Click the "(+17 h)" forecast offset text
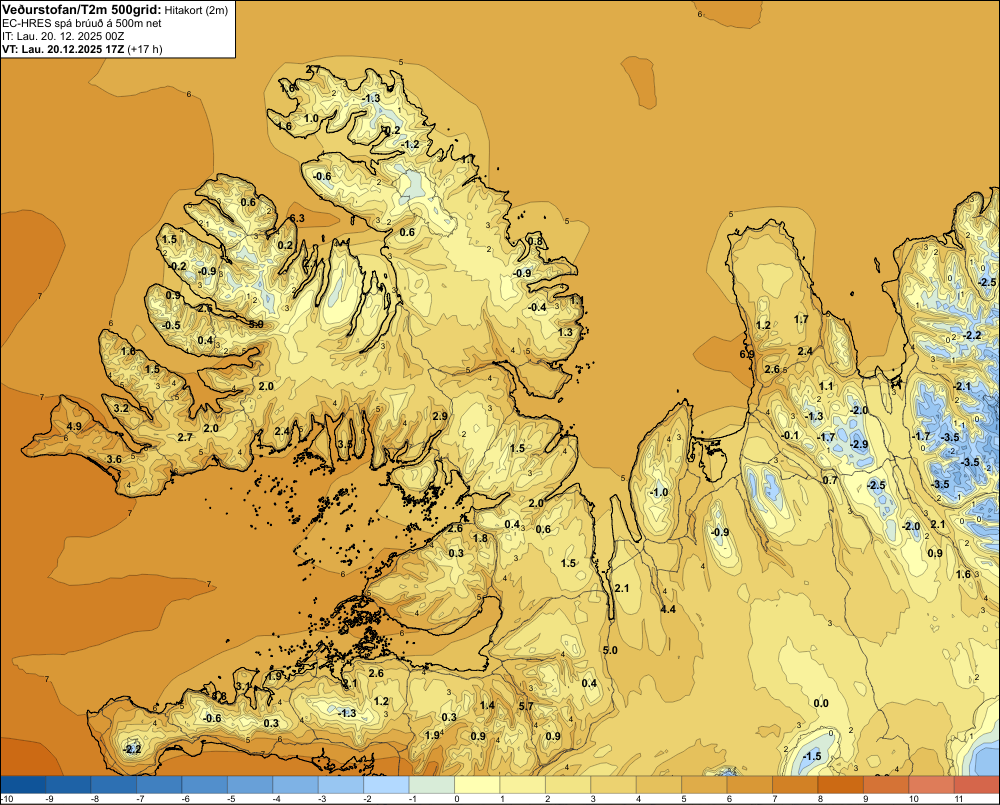Screen dimensions: 1000x805 click(x=145, y=49)
